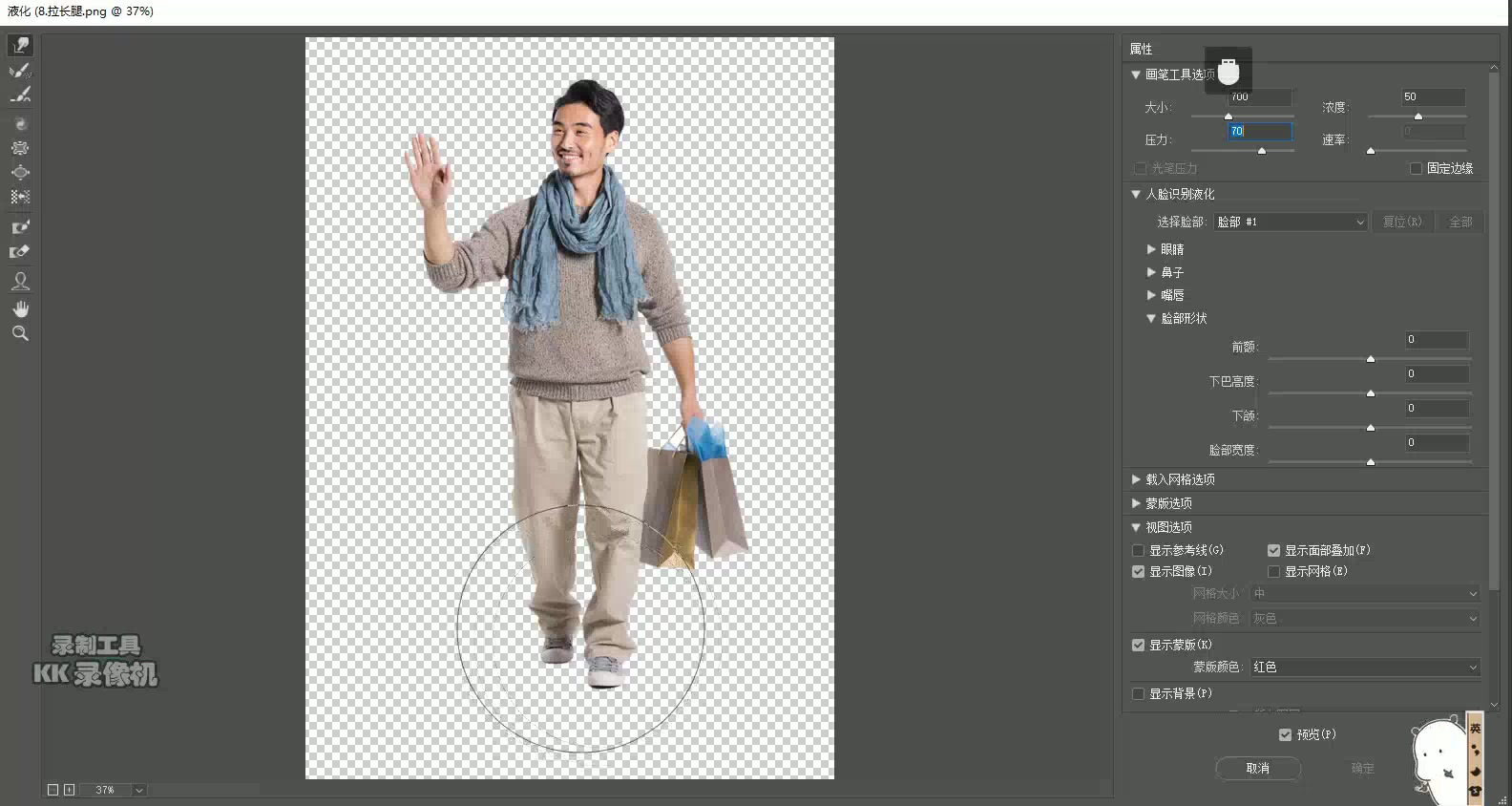
Task: Click the 复位 button
Action: pyautogui.click(x=1402, y=222)
